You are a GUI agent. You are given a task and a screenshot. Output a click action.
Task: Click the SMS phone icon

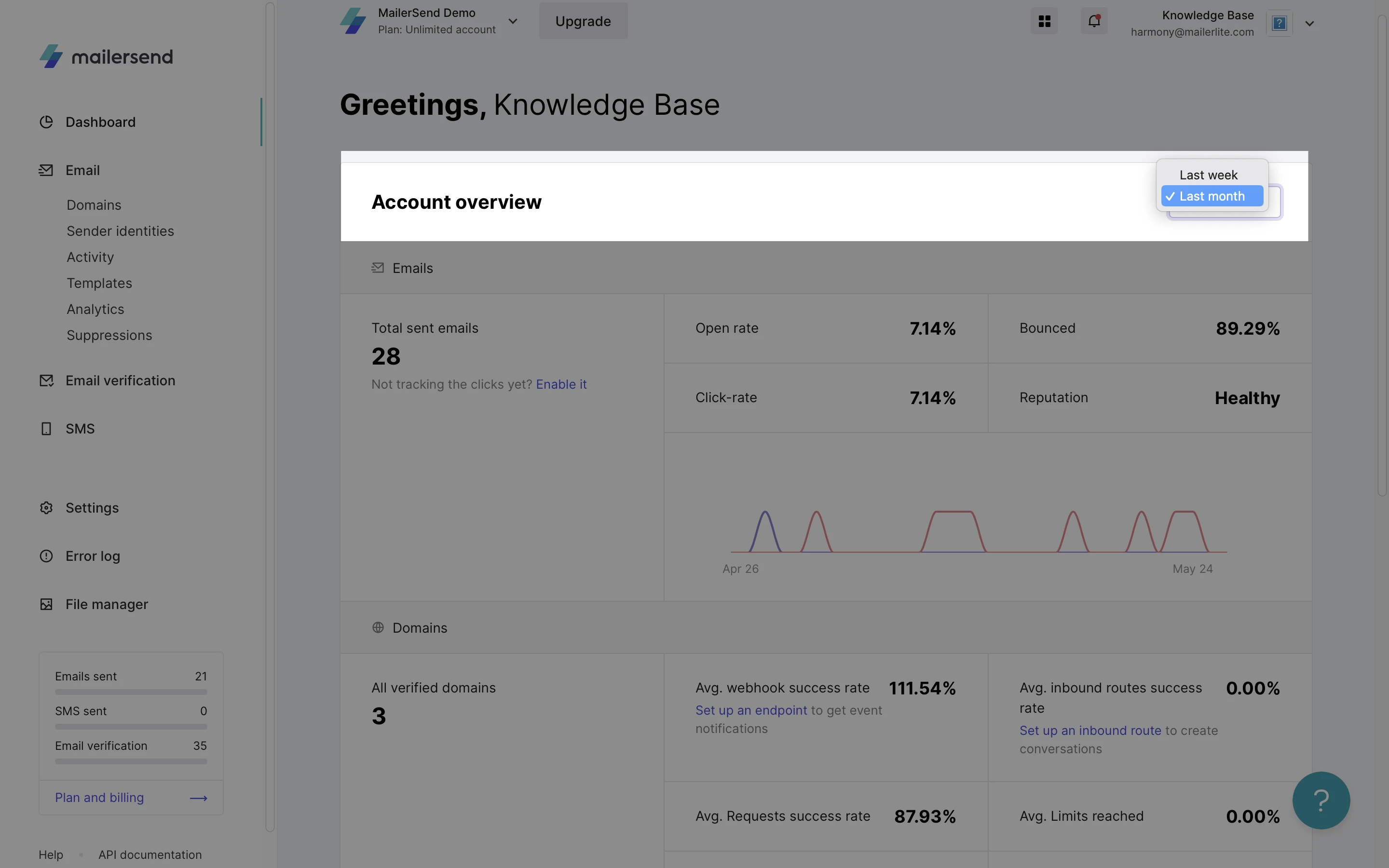pyautogui.click(x=46, y=429)
